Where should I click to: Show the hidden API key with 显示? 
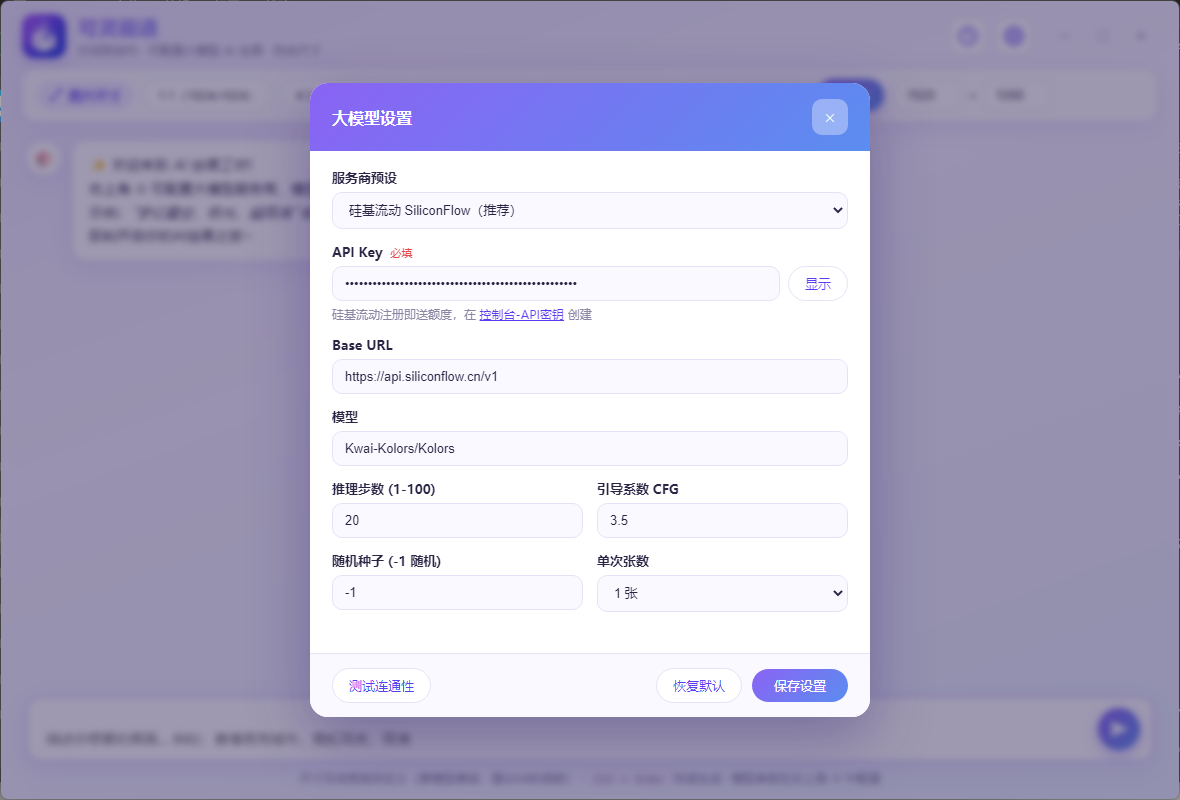pos(817,284)
